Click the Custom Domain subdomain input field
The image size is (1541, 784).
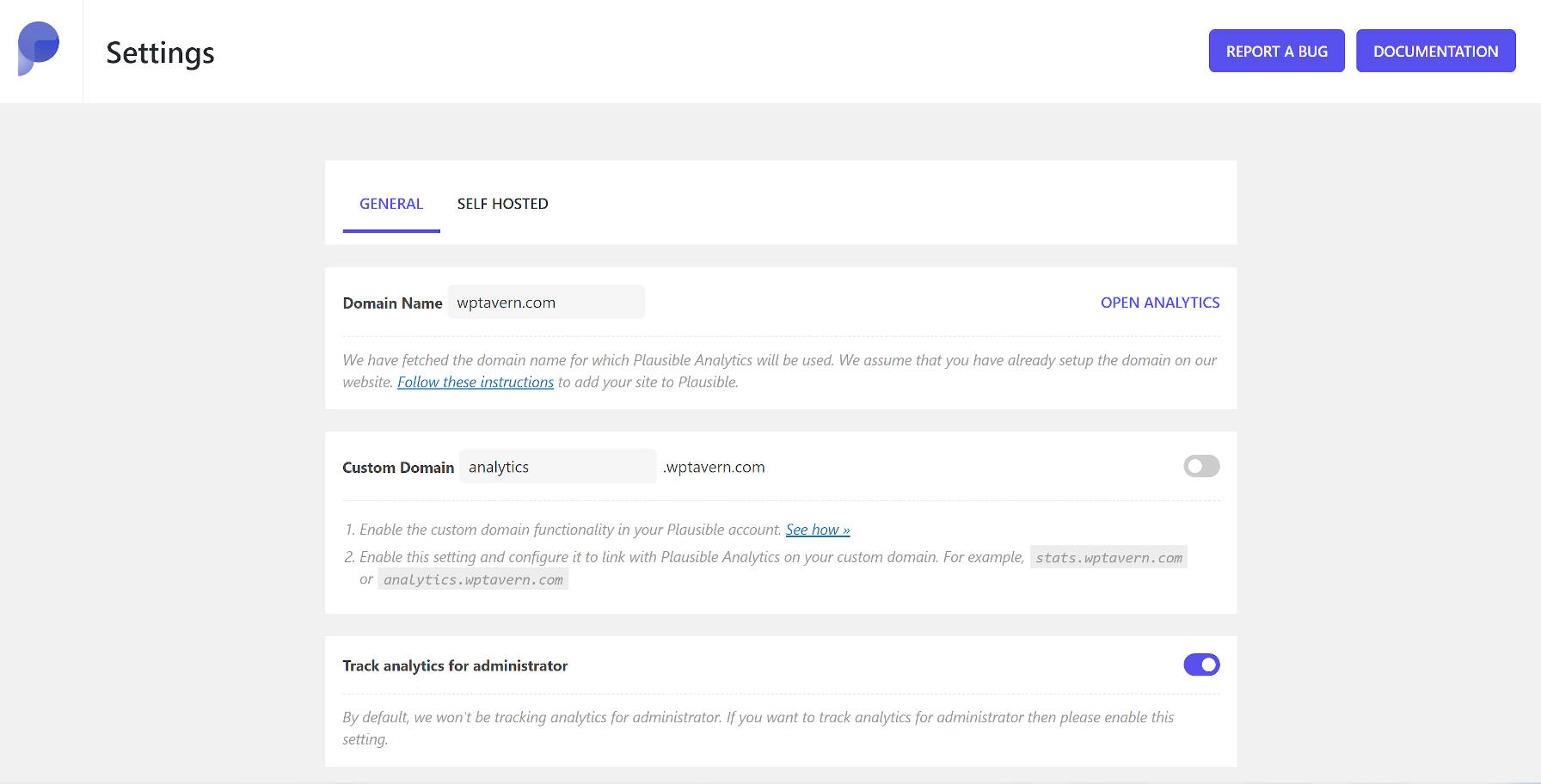click(x=557, y=466)
